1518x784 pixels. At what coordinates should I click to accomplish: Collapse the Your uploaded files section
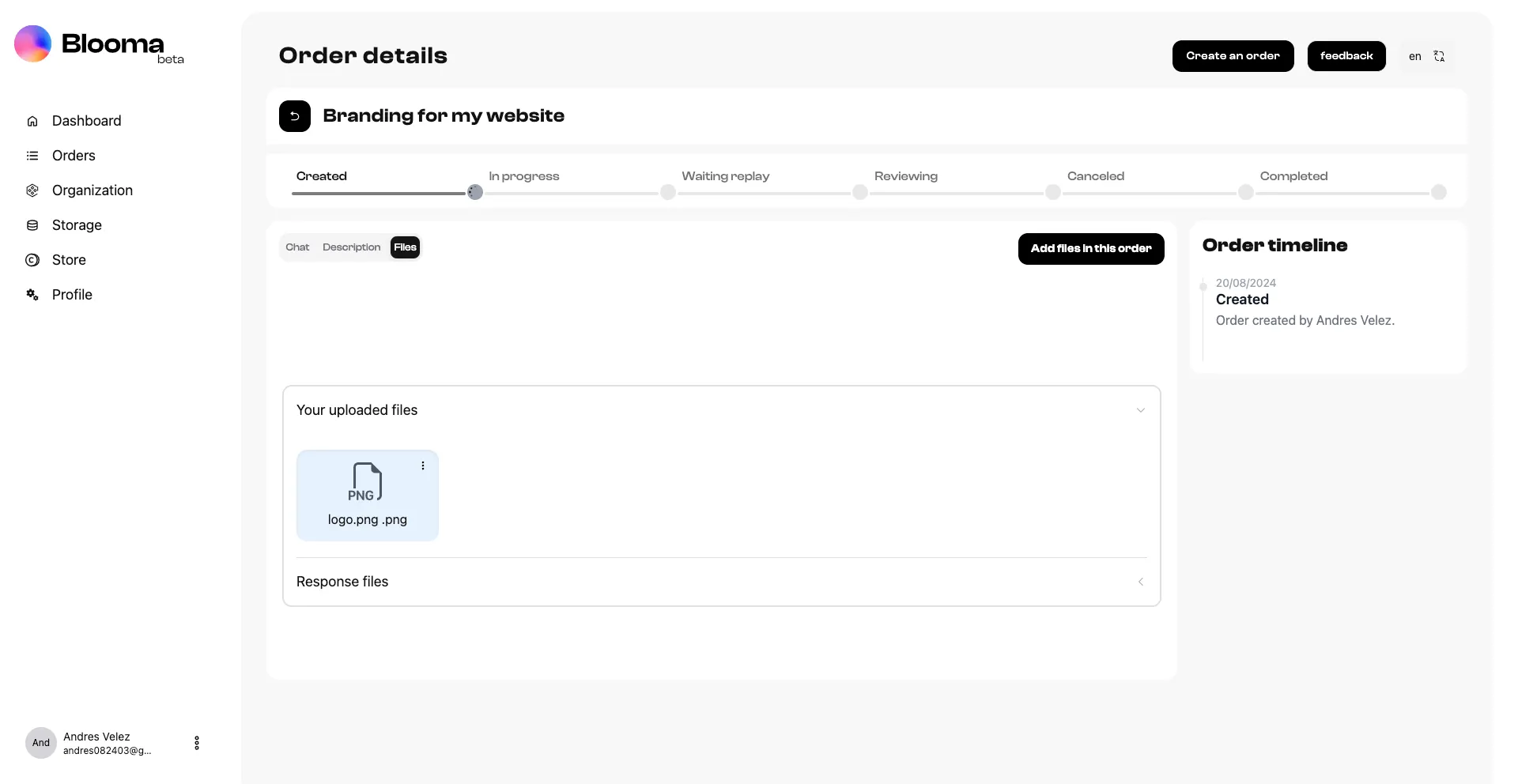1141,410
